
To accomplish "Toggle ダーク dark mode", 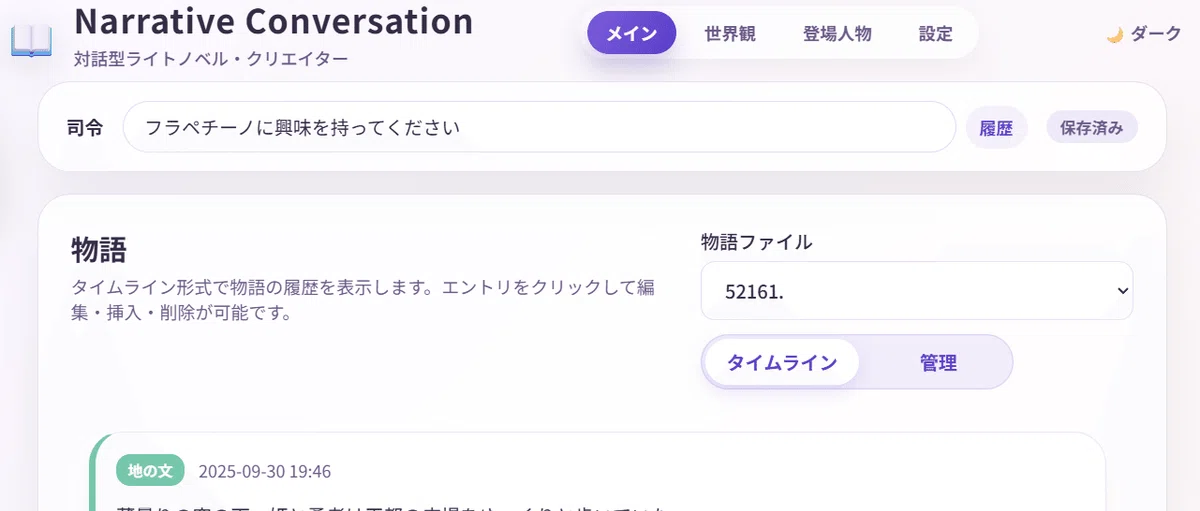I will click(1144, 34).
